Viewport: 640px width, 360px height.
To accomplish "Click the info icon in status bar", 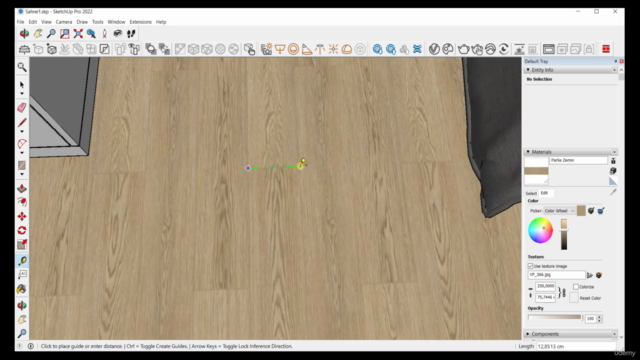I will click(x=31, y=346).
